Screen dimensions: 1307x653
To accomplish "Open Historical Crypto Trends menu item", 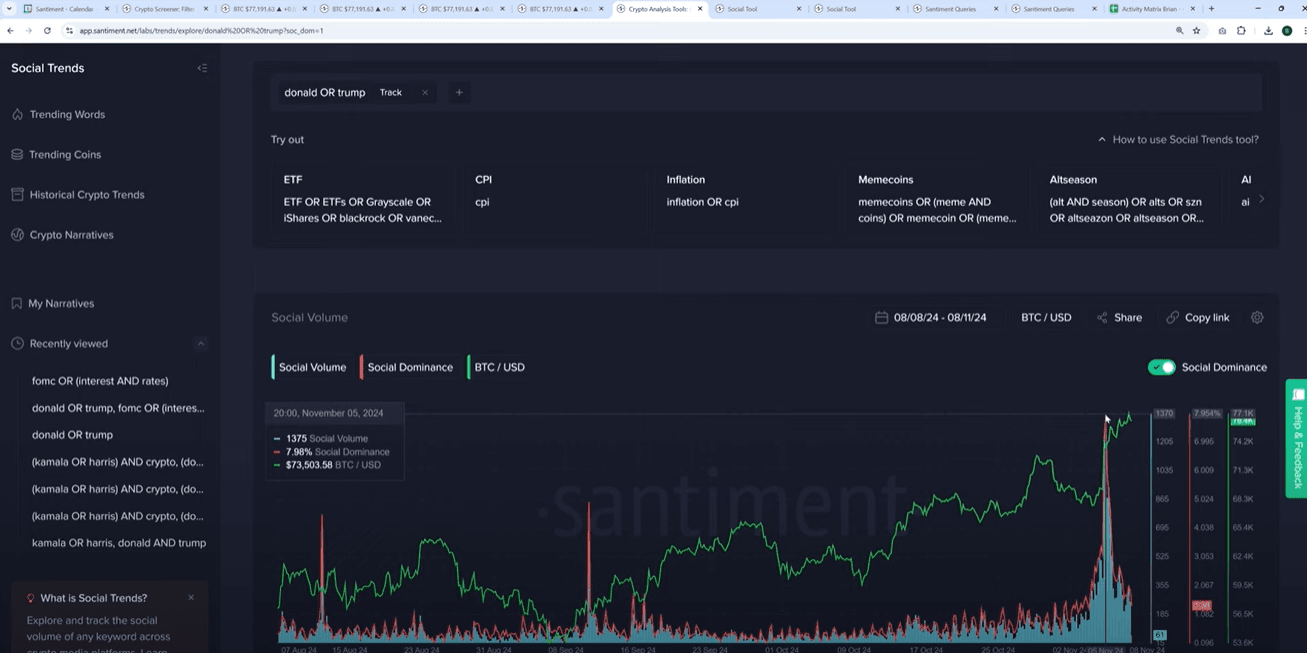I will [86, 195].
